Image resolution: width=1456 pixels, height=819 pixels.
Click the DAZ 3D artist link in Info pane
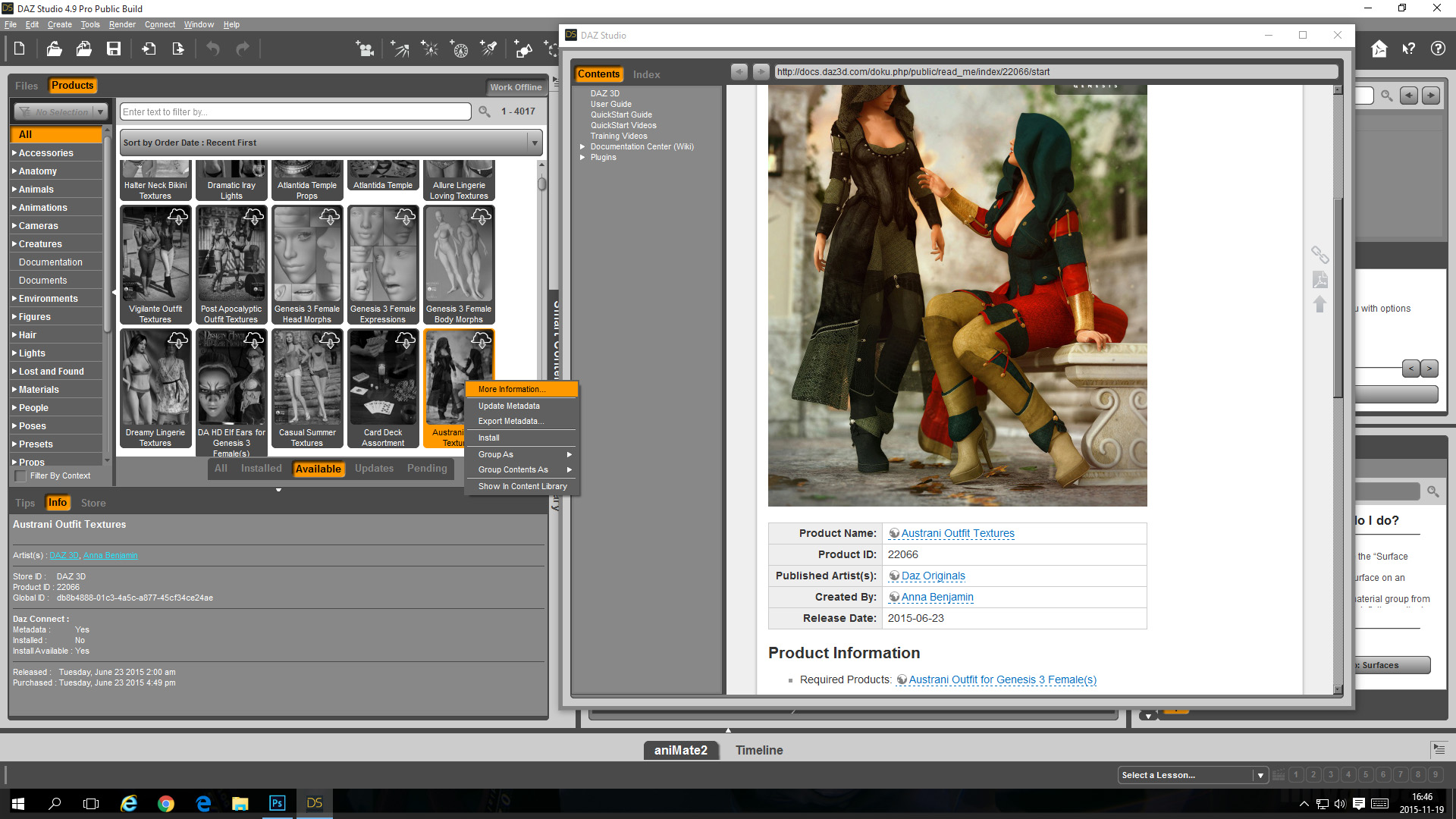[64, 556]
